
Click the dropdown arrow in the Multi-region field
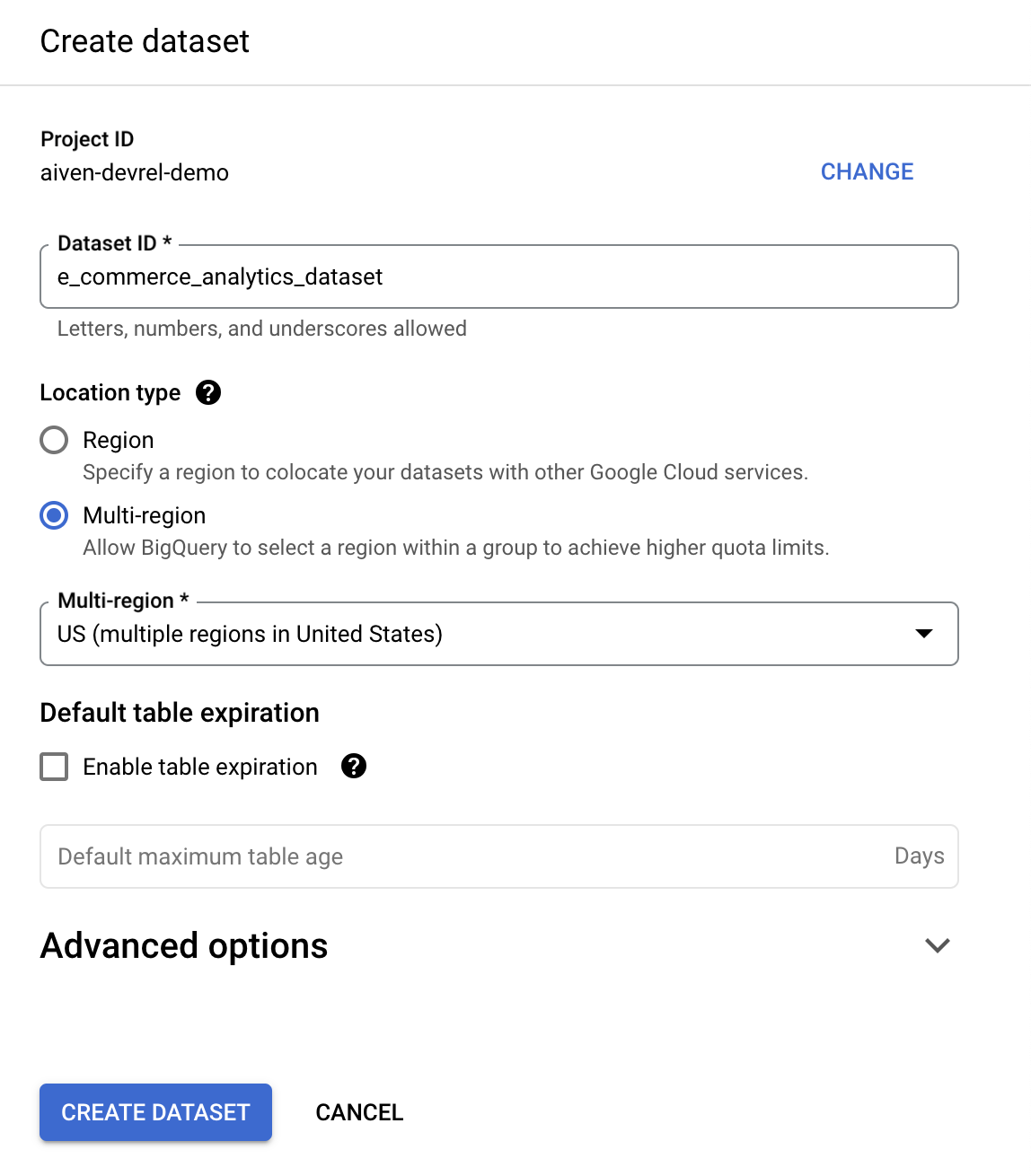[925, 634]
